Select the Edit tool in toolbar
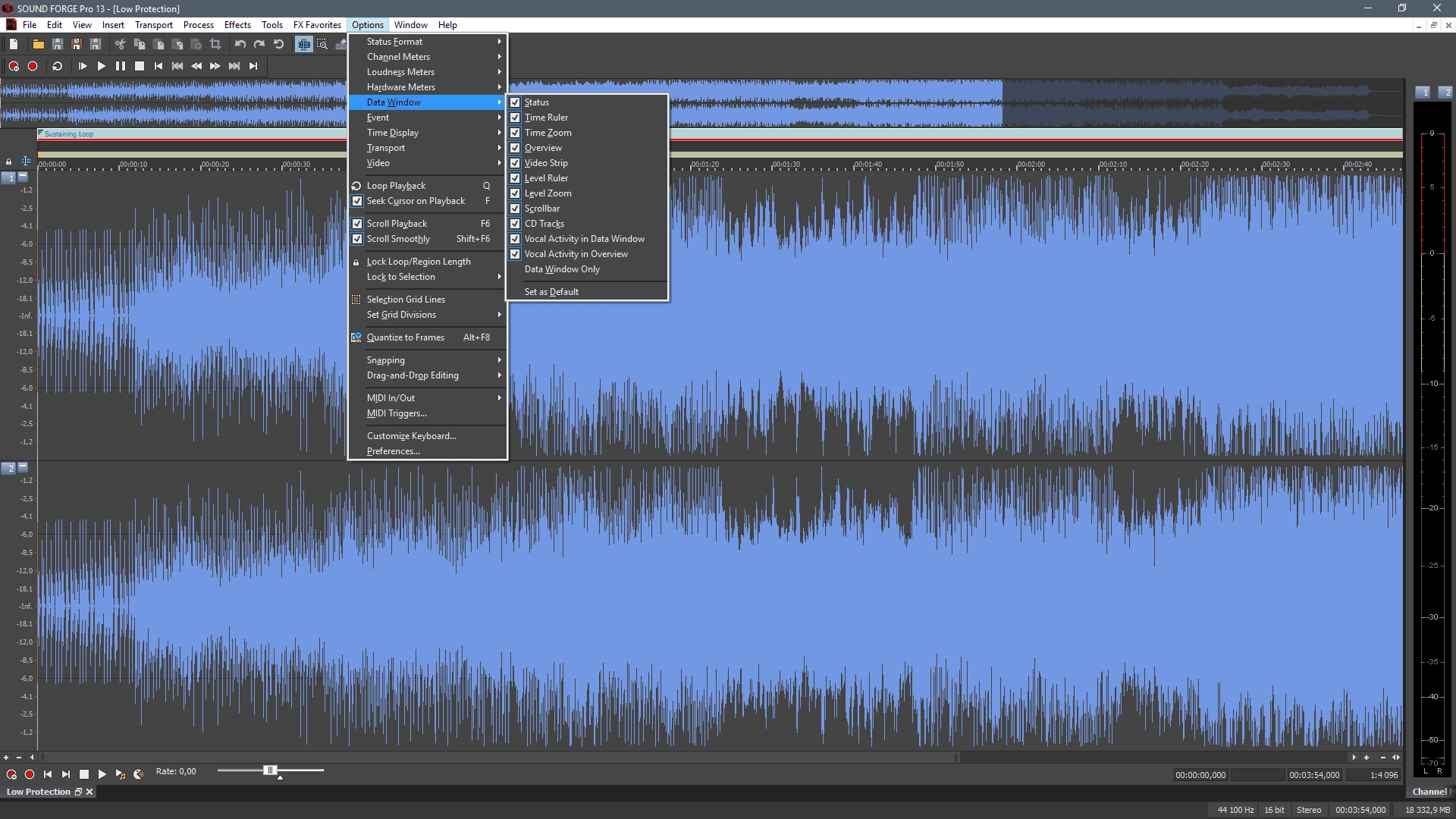 304,45
